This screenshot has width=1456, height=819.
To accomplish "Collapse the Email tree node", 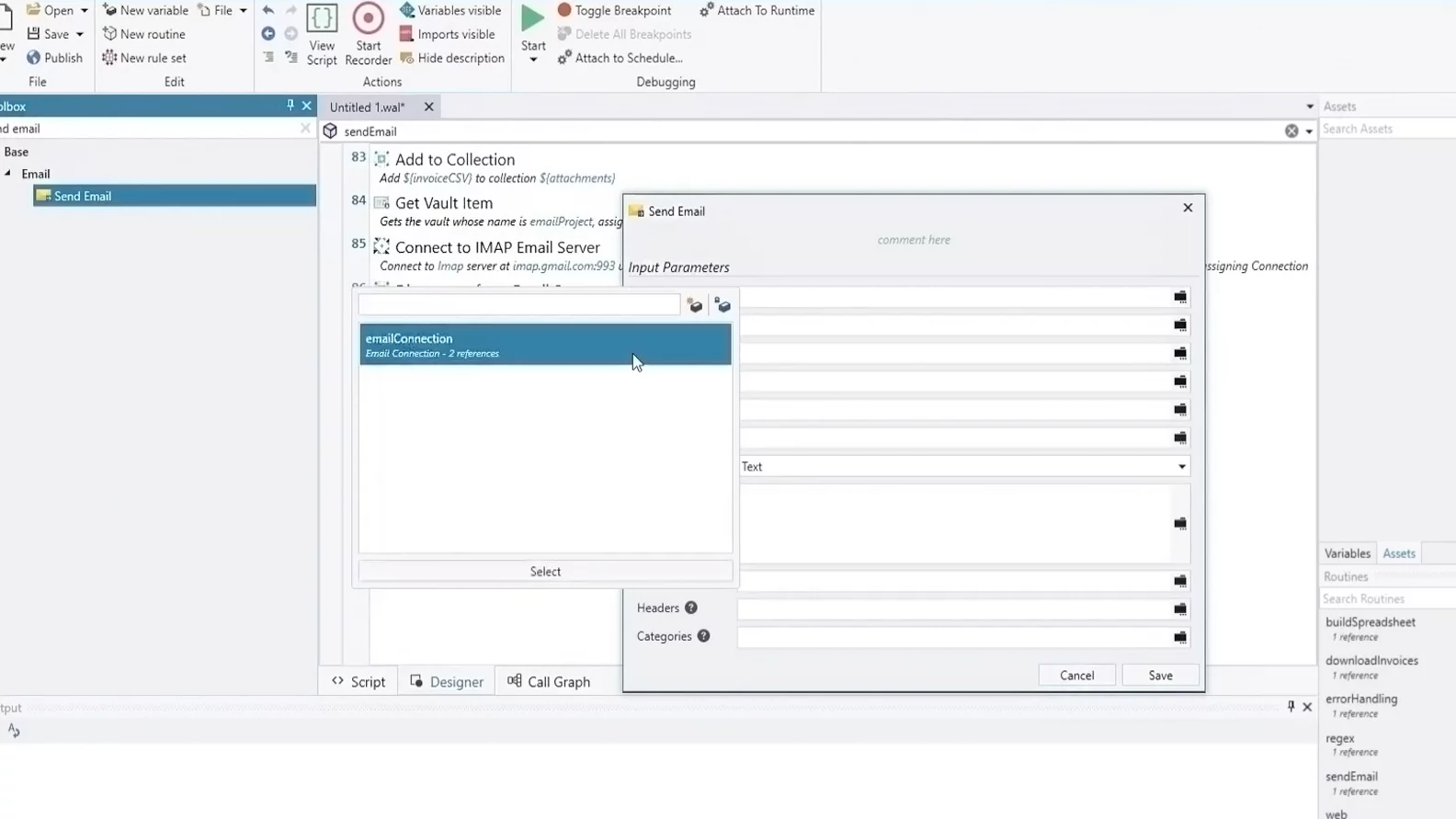I will (x=8, y=174).
